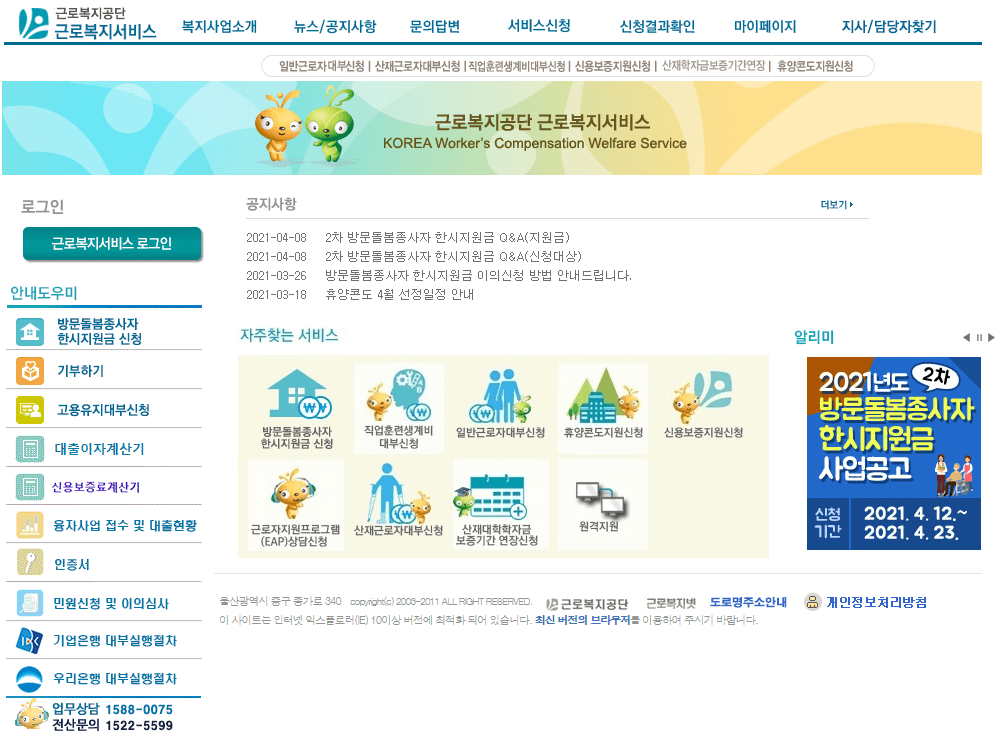Click the 근로복지서비스 로그인 button

(112, 243)
